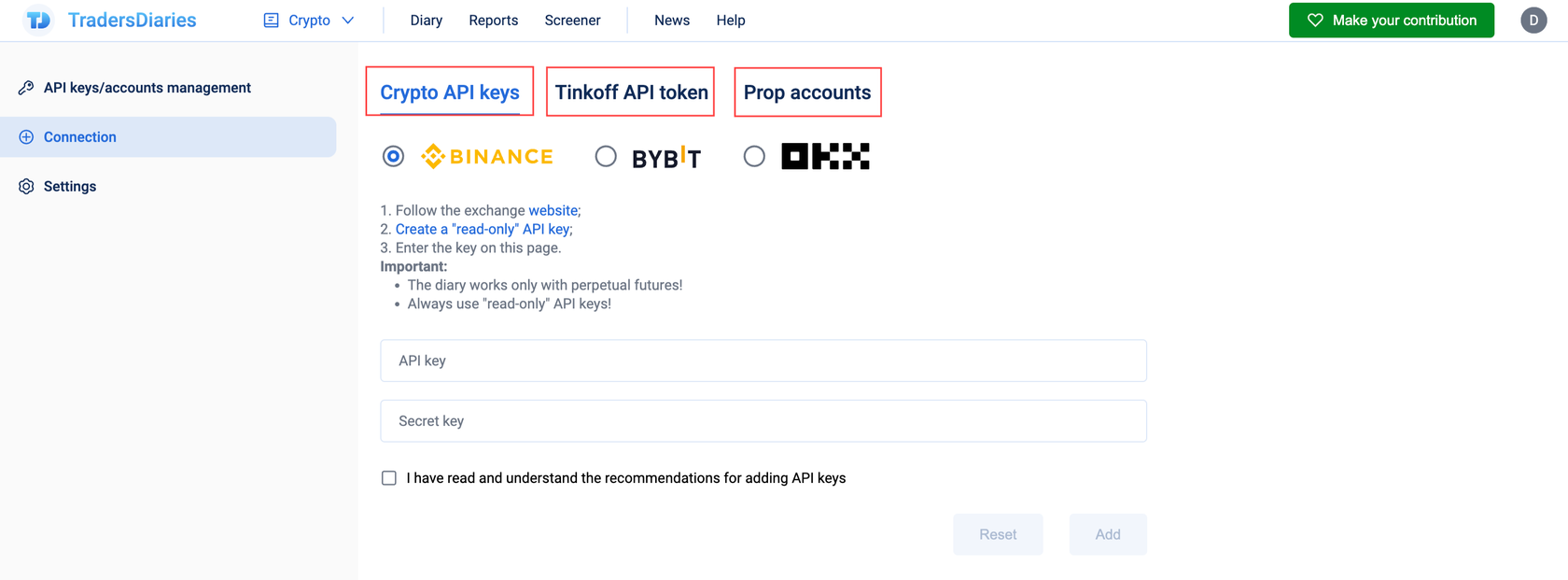Switch to the Tinkoff API token tab
Viewport: 1568px width, 580px height.
[x=630, y=92]
